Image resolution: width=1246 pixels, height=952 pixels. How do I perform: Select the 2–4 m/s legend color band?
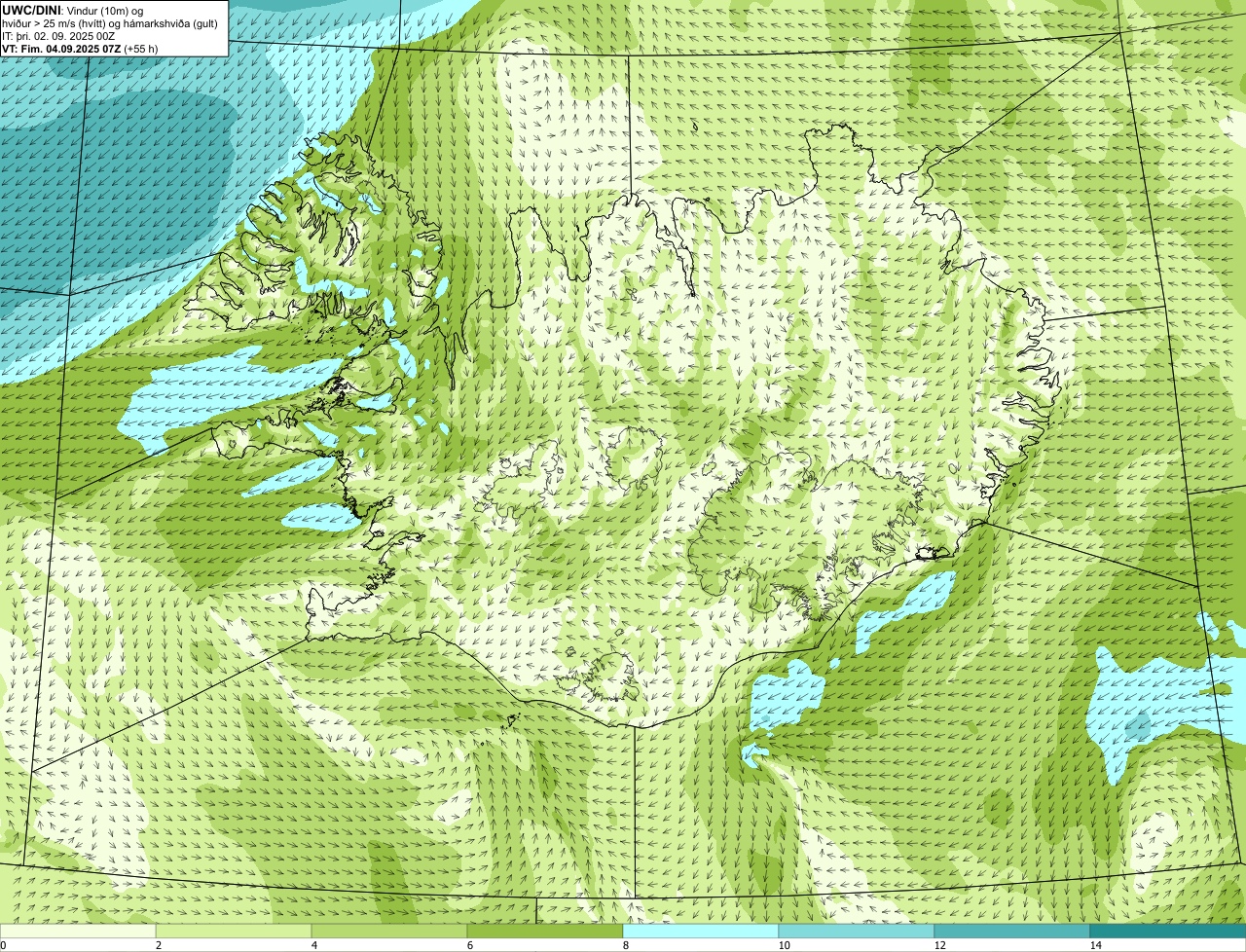click(x=234, y=931)
